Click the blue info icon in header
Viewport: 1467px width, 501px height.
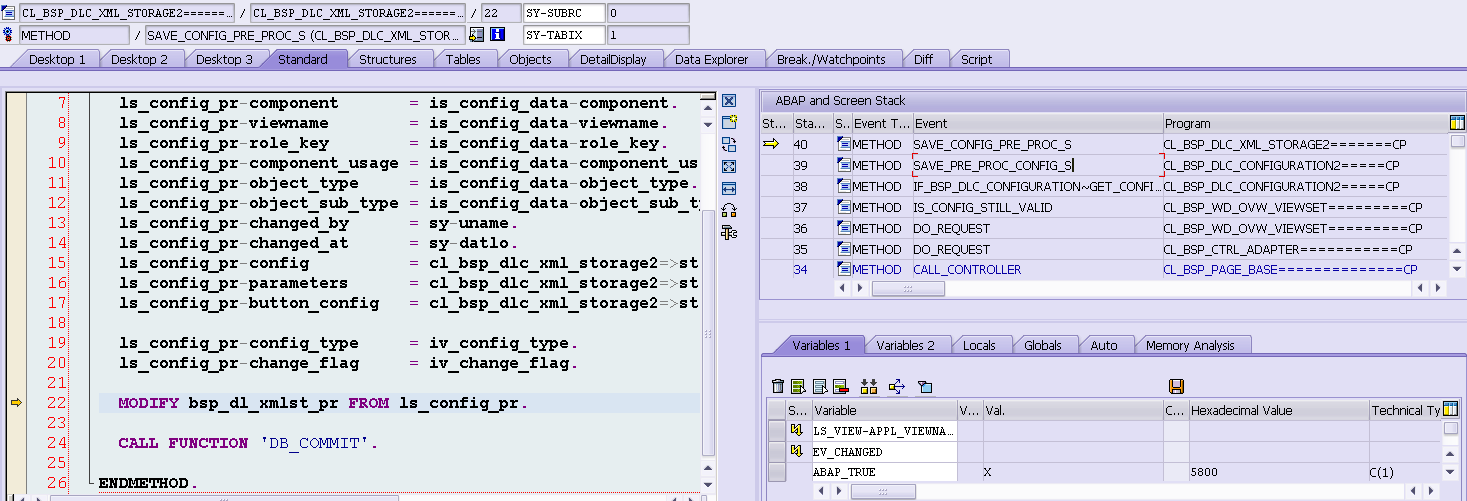pyautogui.click(x=497, y=35)
